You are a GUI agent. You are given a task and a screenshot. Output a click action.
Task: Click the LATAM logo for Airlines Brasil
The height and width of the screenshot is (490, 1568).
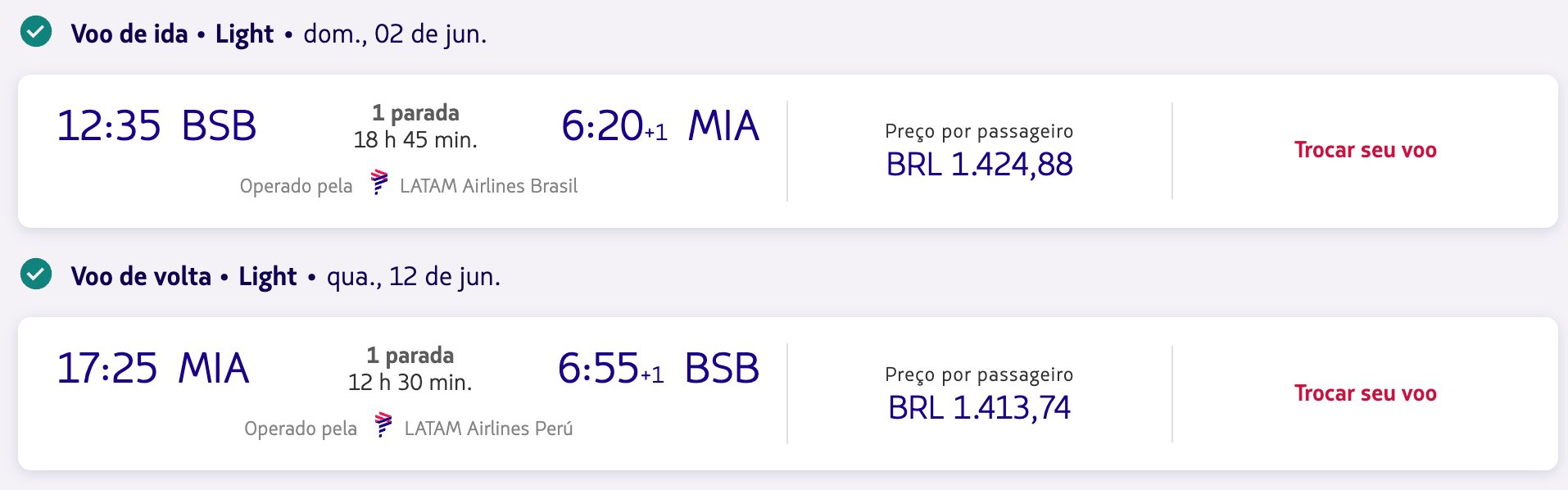coord(378,182)
